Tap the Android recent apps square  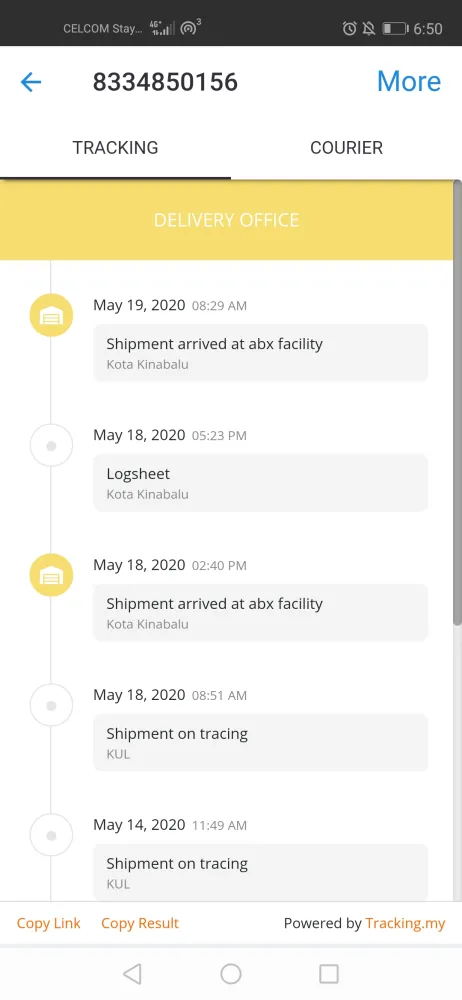(x=329, y=973)
